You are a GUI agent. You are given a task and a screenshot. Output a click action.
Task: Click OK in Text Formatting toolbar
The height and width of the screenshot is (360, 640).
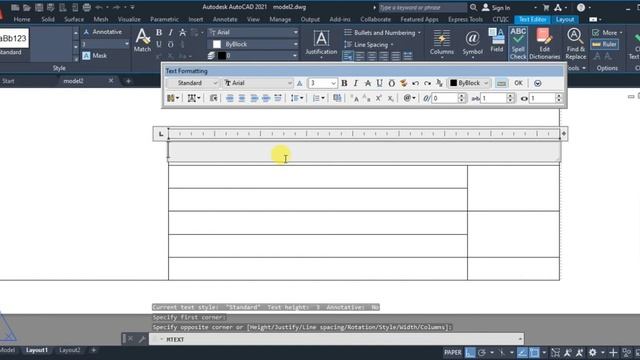[x=518, y=83]
